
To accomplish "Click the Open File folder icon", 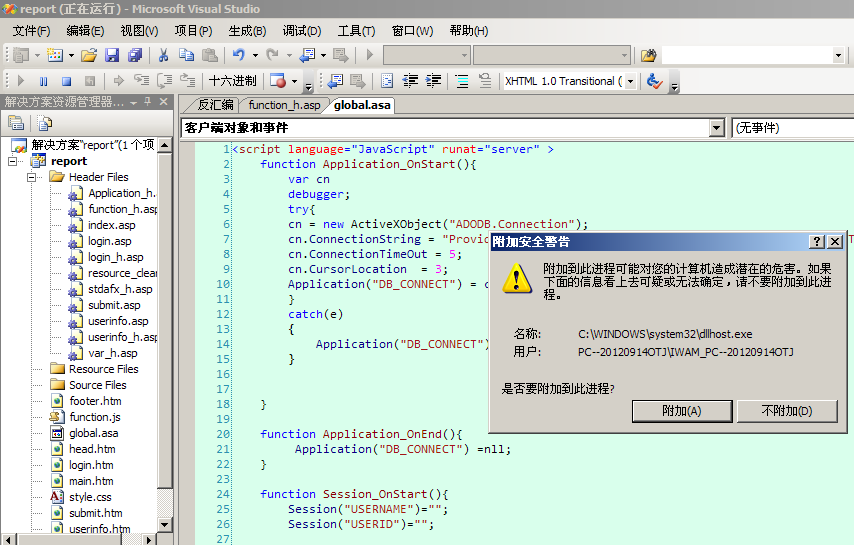I will point(89,55).
